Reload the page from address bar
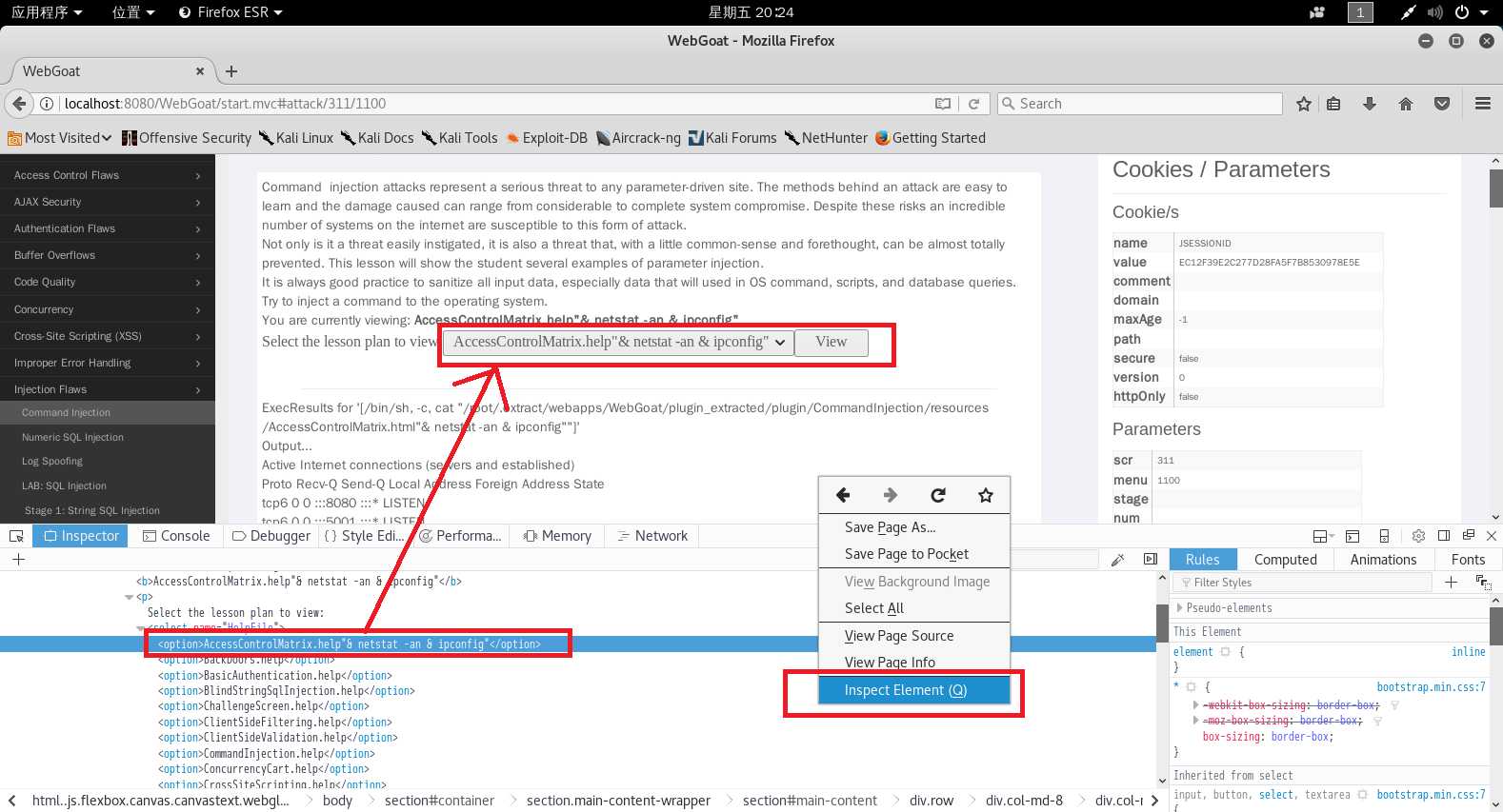 (x=973, y=104)
